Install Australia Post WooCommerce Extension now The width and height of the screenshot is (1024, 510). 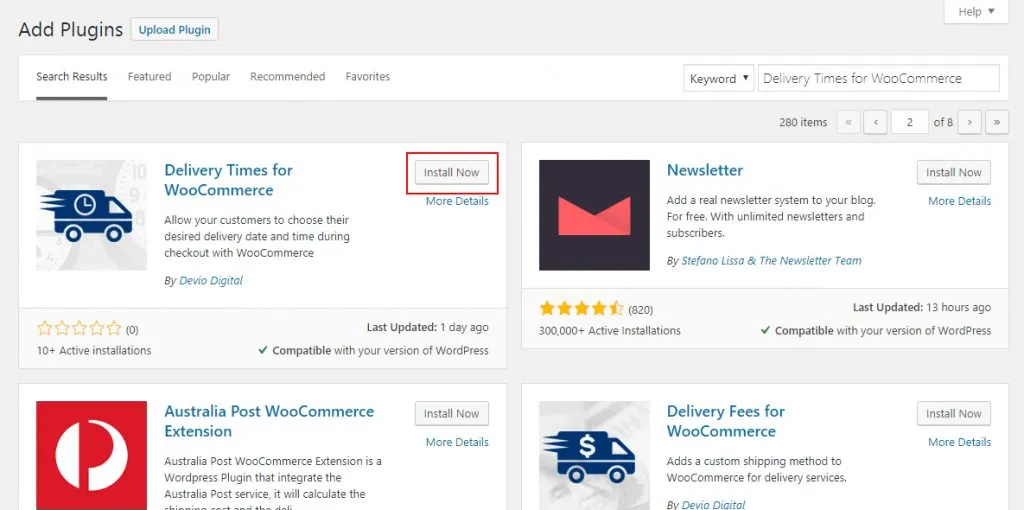pos(451,413)
